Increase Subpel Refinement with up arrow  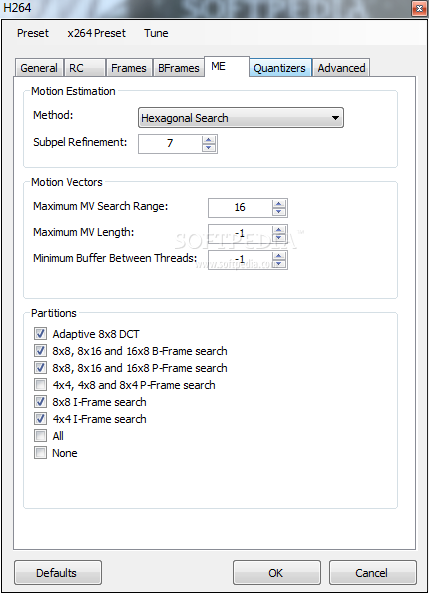click(x=209, y=140)
